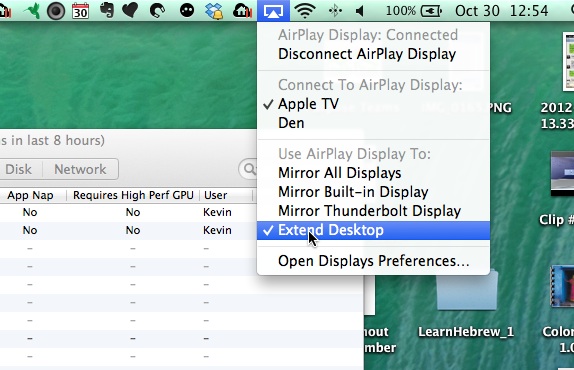Image resolution: width=574 pixels, height=370 pixels.
Task: Select Den as AirPlay display
Action: point(373,123)
